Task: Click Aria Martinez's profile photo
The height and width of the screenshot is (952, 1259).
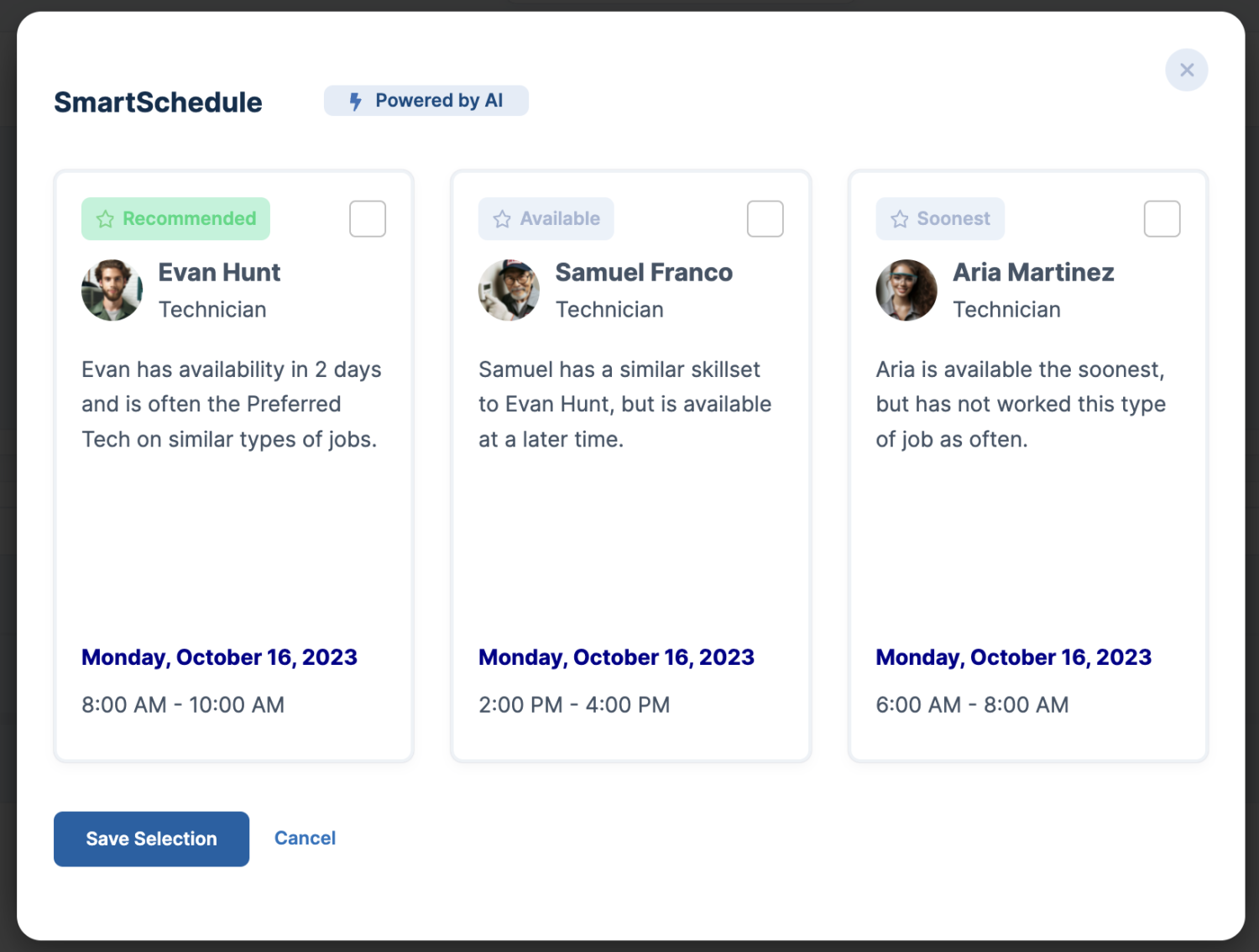Action: [x=906, y=290]
